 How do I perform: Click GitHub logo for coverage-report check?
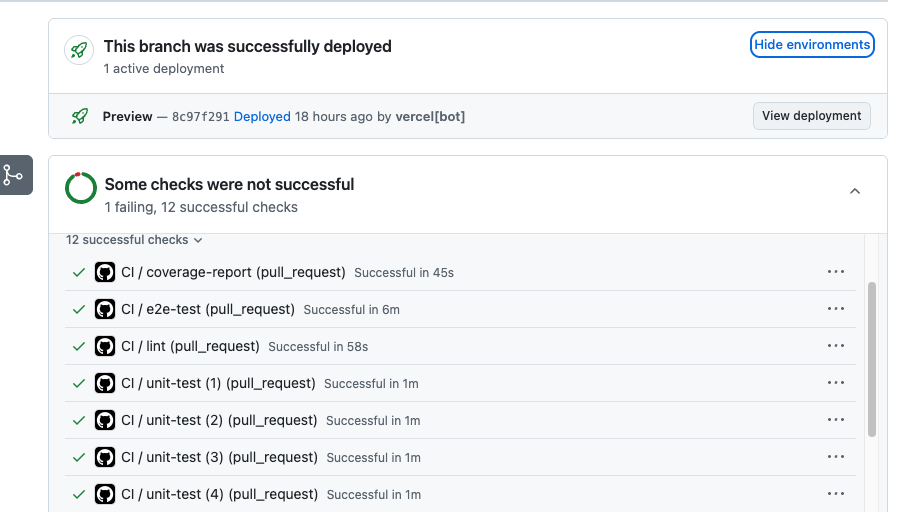point(105,272)
